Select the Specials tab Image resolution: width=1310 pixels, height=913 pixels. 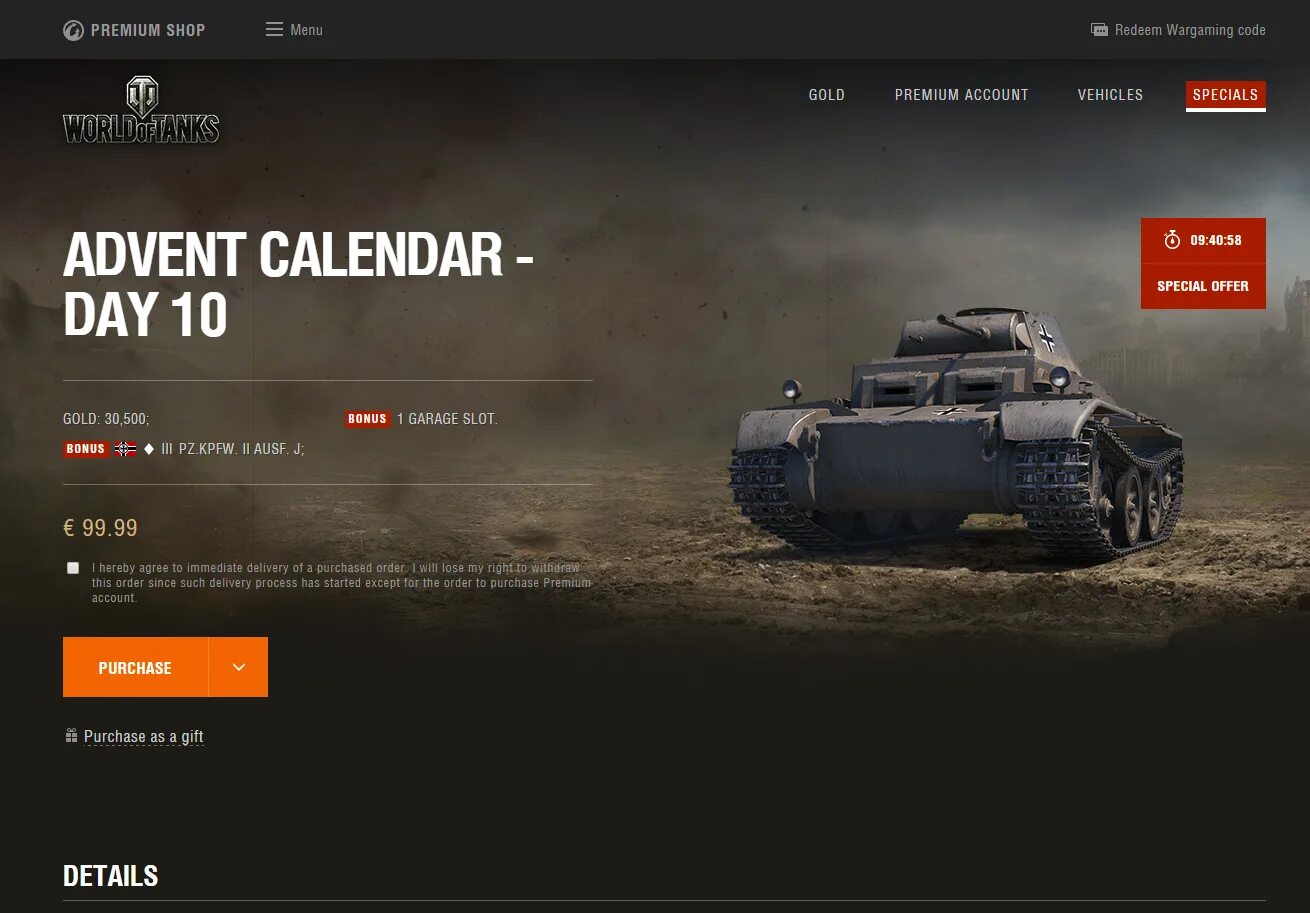click(x=1226, y=95)
